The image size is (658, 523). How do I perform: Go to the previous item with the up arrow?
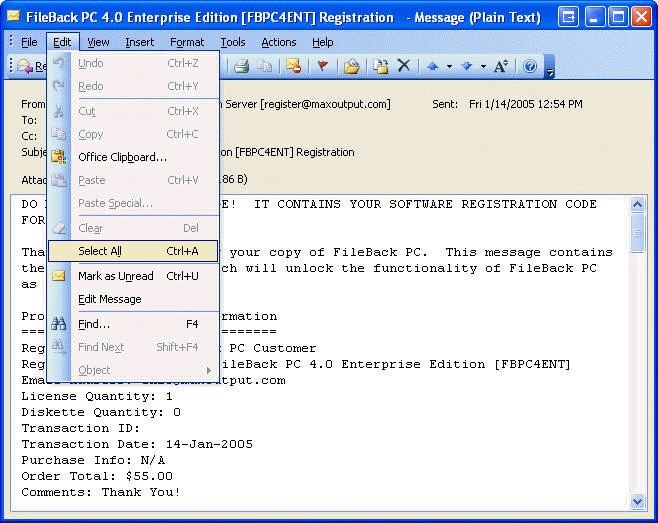tap(433, 66)
